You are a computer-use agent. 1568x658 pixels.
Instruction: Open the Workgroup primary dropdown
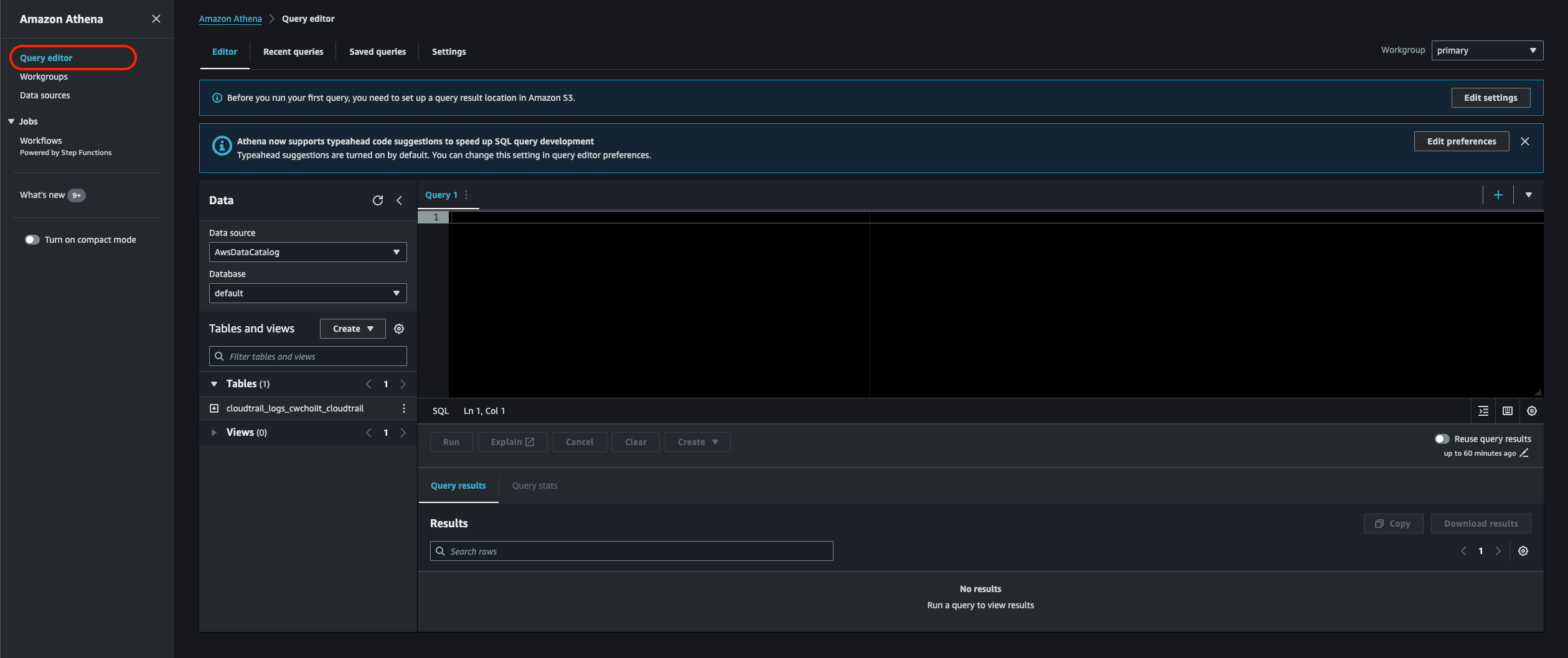pyautogui.click(x=1487, y=50)
